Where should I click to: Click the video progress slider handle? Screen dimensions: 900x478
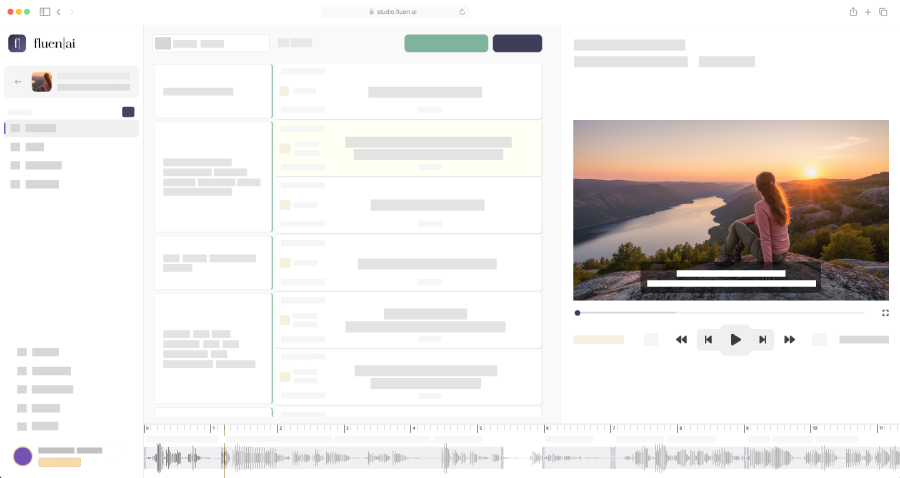click(x=577, y=313)
